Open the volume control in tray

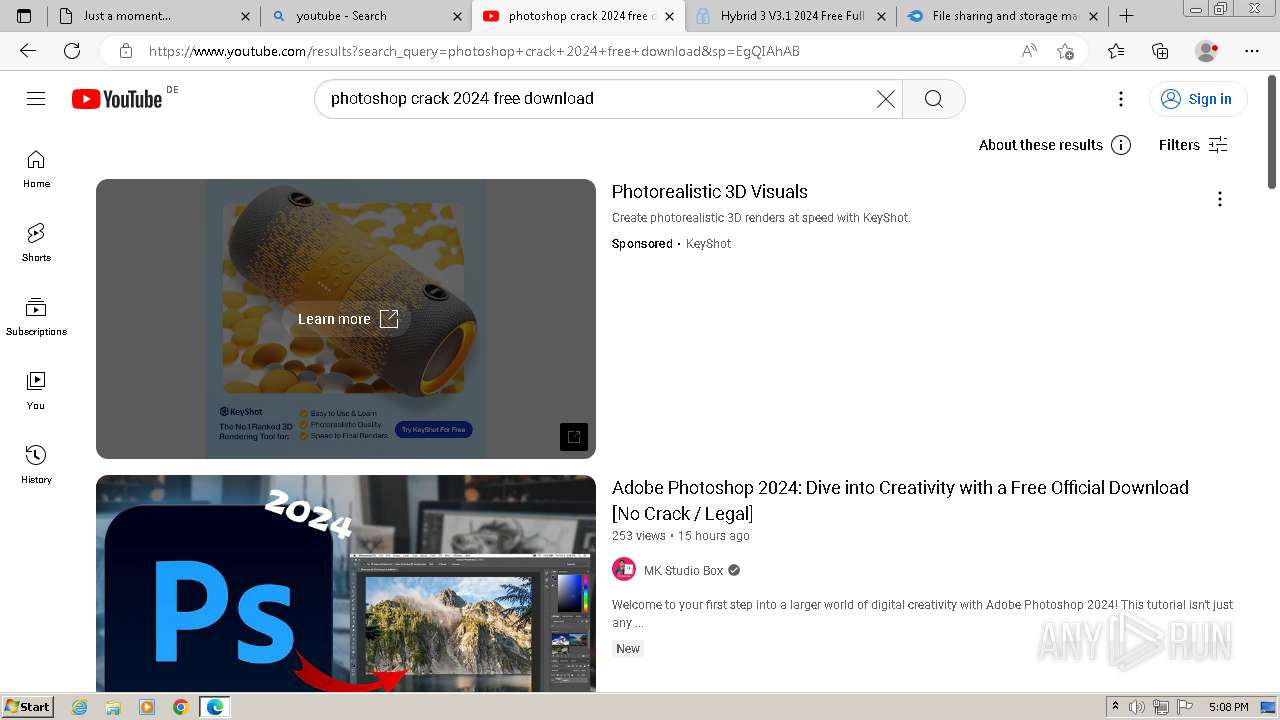tap(1137, 707)
